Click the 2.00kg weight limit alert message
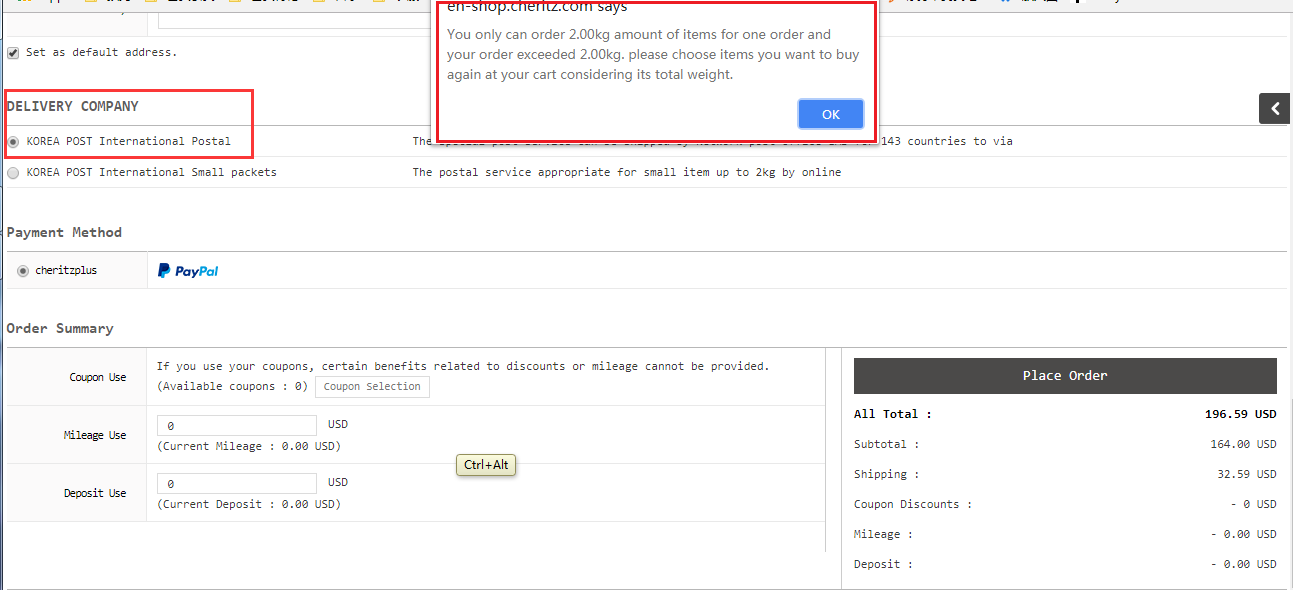The image size is (1293, 590). click(653, 55)
